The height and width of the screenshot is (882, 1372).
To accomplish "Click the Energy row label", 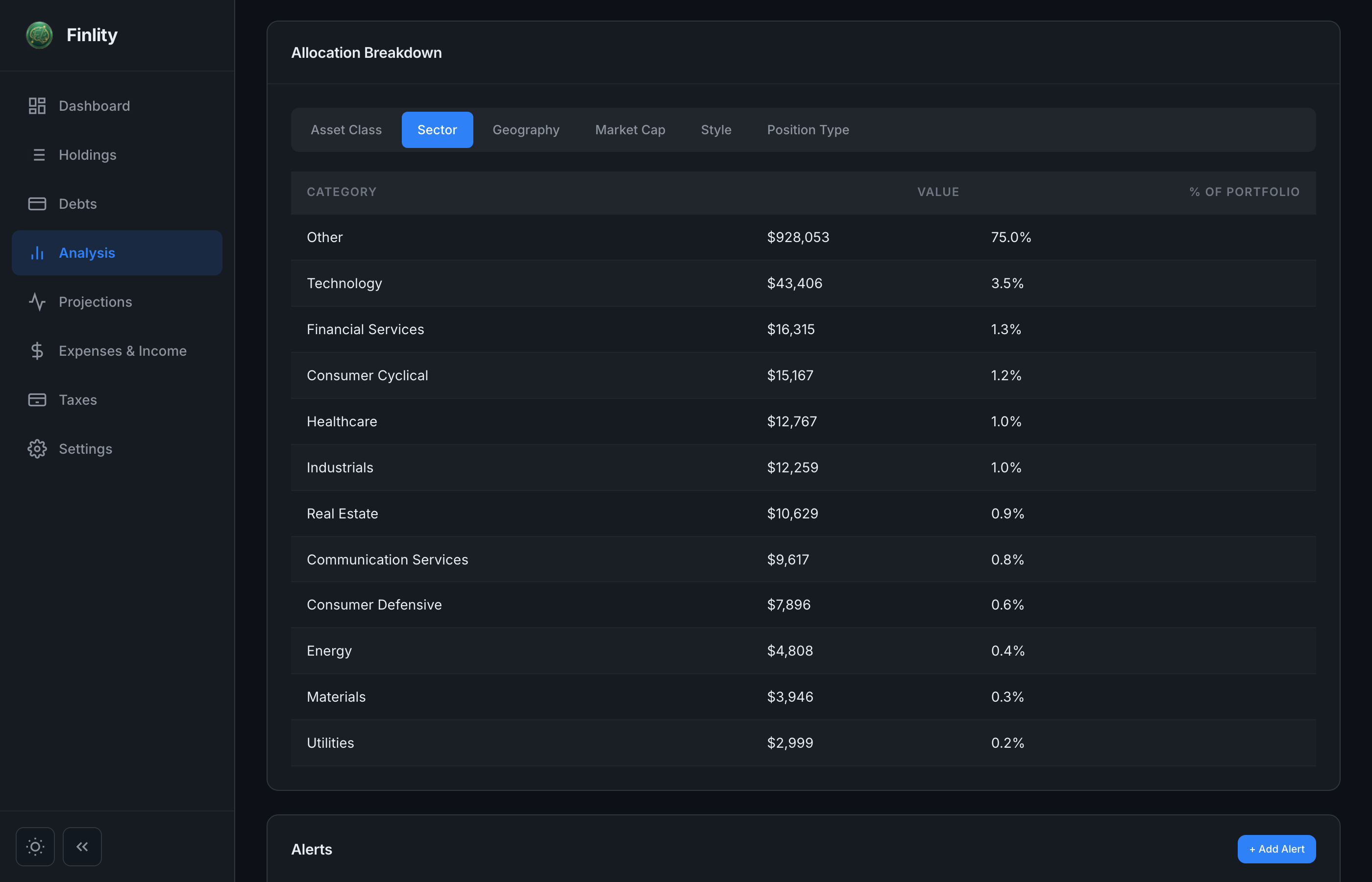I will [329, 651].
